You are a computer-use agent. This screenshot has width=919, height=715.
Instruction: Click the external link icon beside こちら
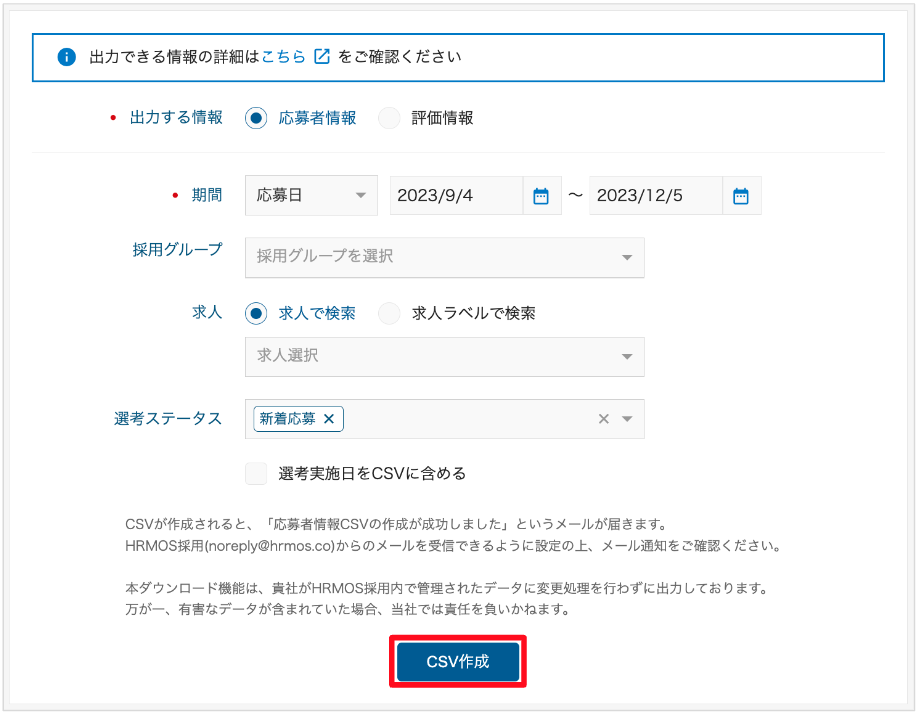(x=321, y=57)
